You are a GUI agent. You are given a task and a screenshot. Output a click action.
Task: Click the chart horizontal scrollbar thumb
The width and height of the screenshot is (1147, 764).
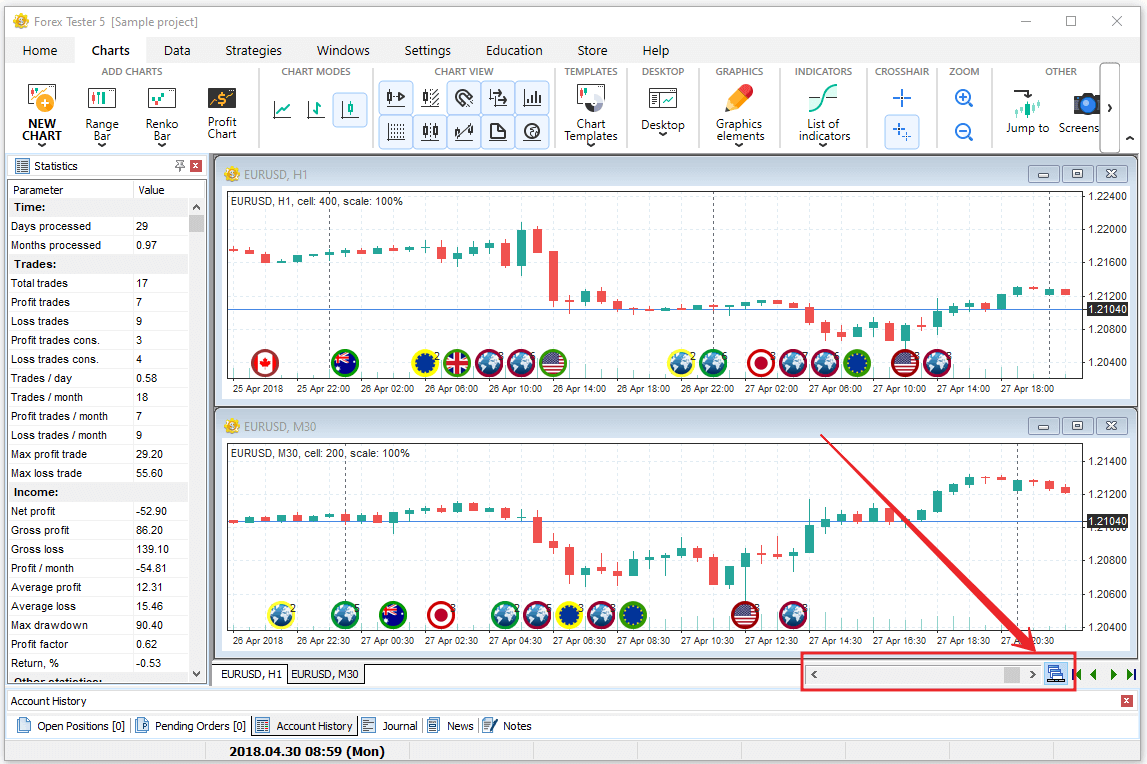1012,674
